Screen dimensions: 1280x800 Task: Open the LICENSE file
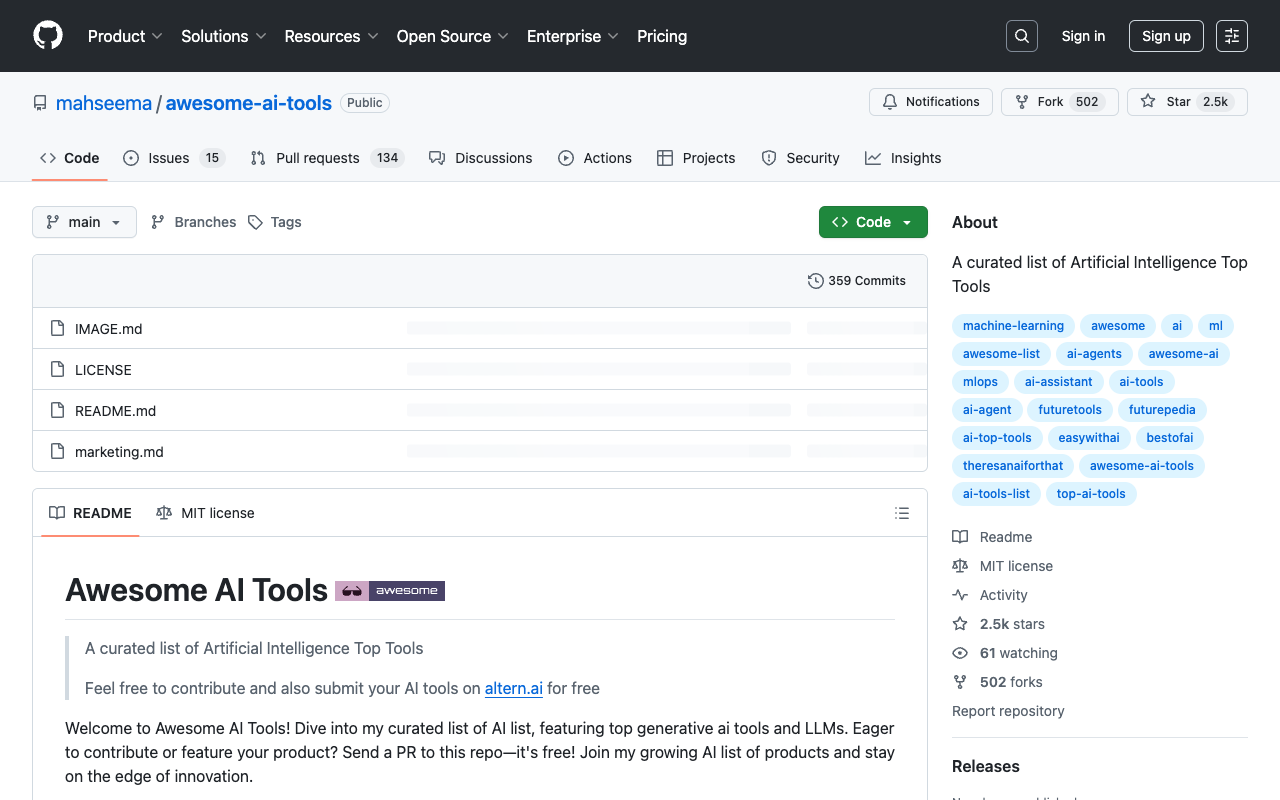pyautogui.click(x=103, y=370)
